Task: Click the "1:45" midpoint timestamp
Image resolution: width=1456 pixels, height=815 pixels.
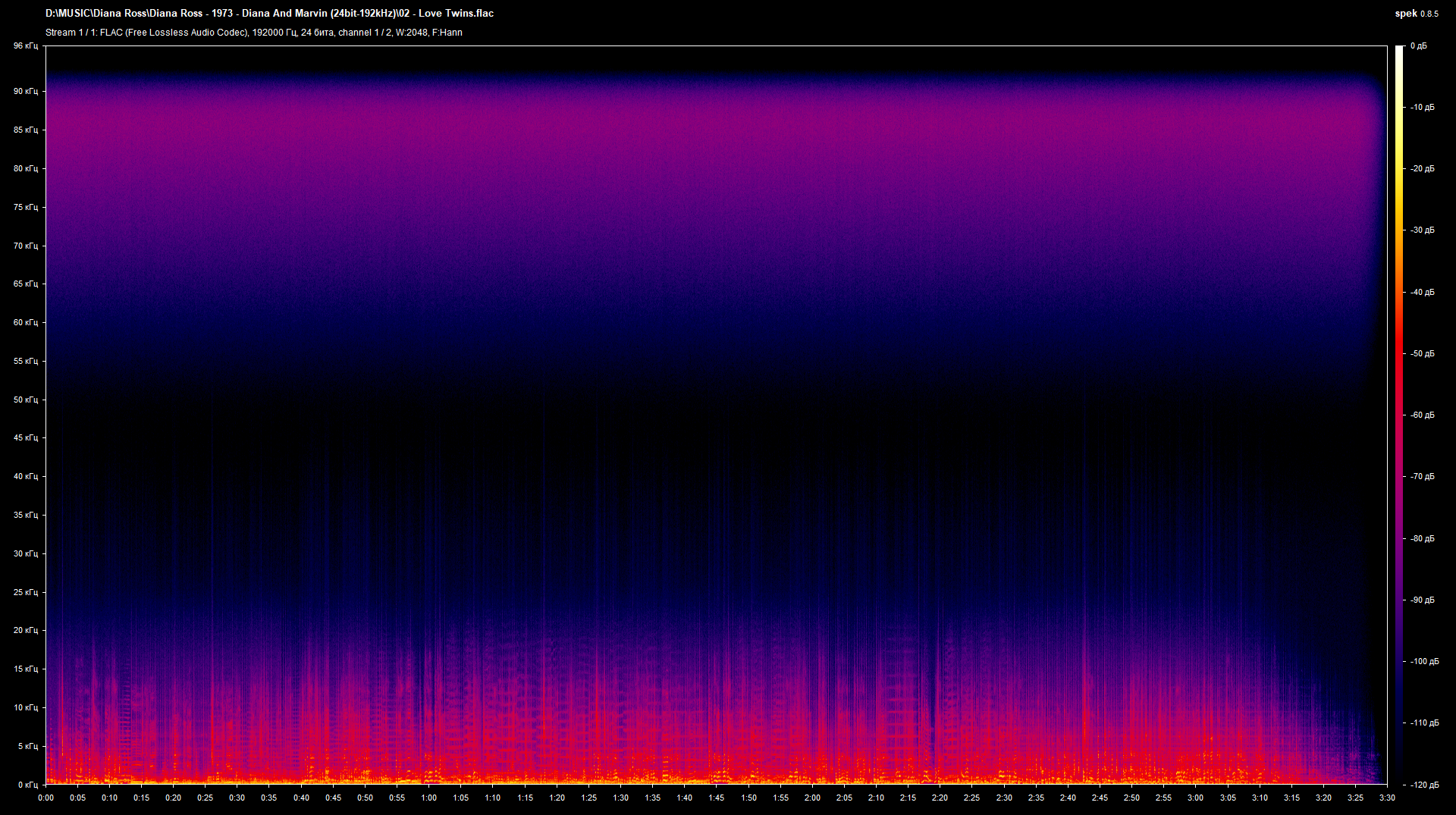Action: click(x=717, y=798)
